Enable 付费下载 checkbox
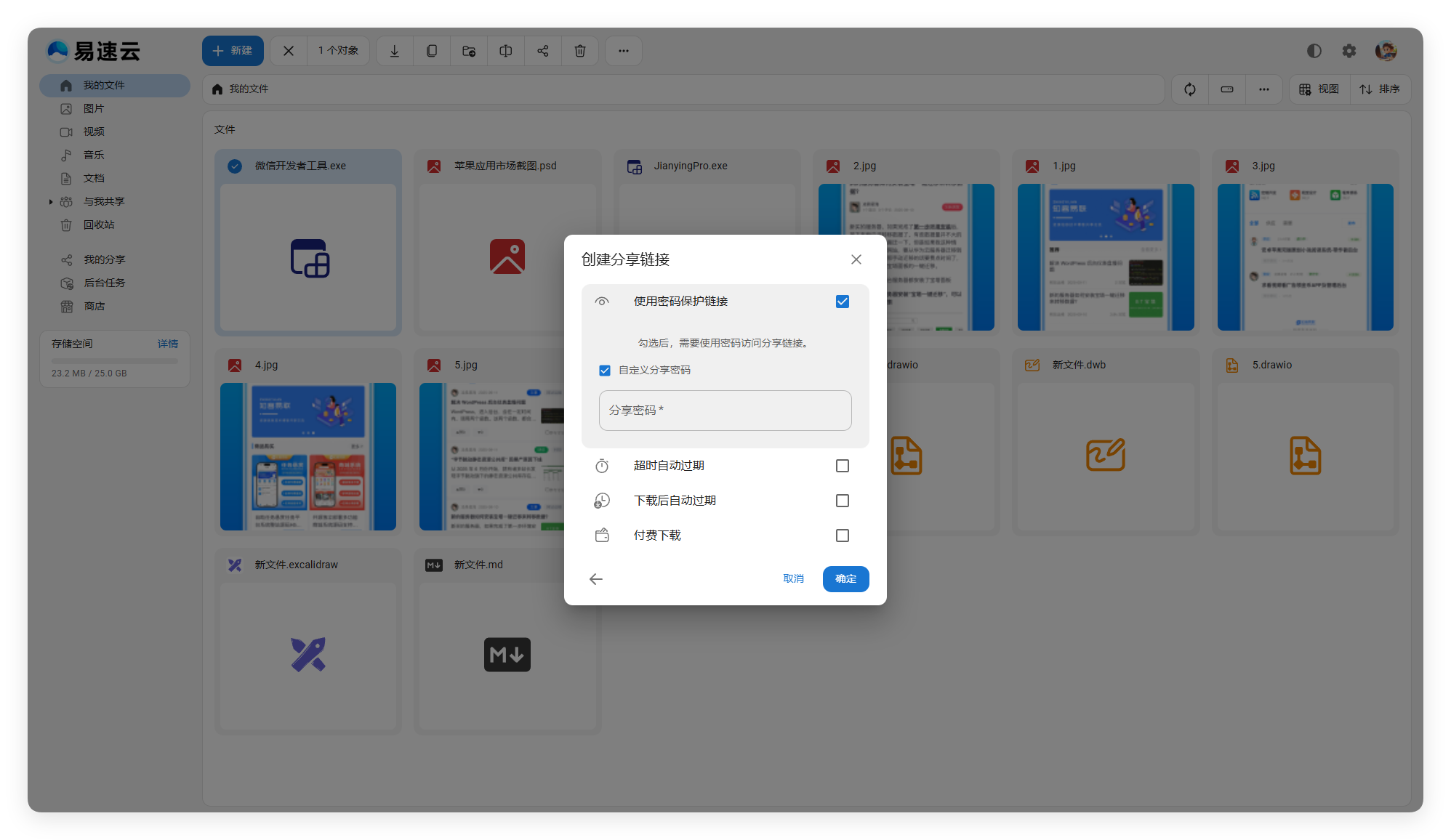Image resolution: width=1451 pixels, height=840 pixels. 843,536
